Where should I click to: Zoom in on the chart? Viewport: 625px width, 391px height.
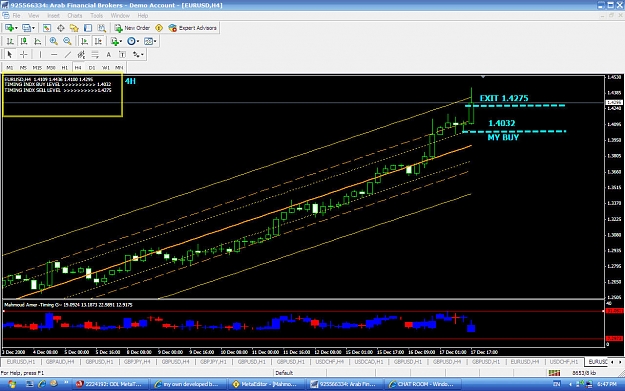(53, 41)
